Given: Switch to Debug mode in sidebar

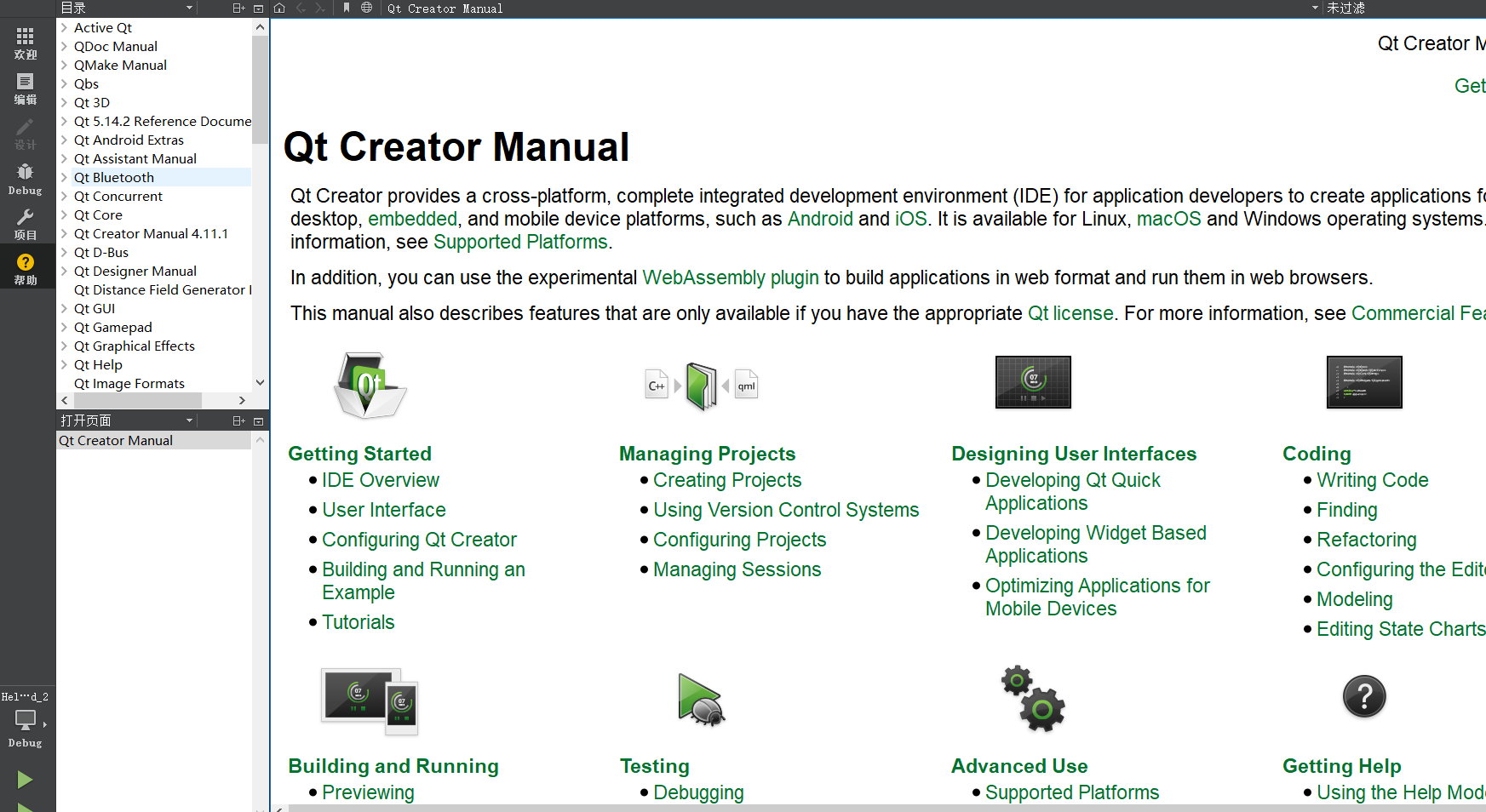Looking at the screenshot, I should [x=26, y=180].
